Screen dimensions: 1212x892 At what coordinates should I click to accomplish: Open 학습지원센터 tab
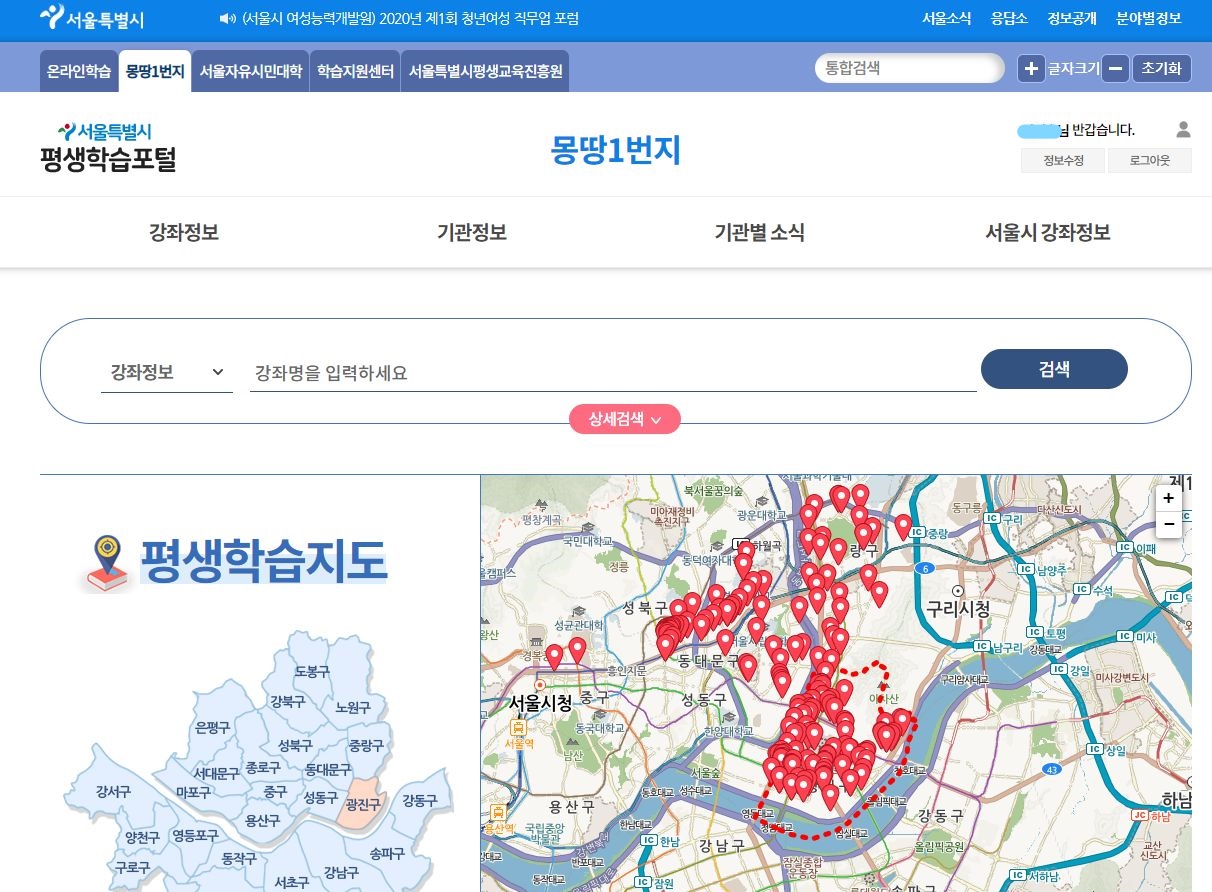coord(355,72)
